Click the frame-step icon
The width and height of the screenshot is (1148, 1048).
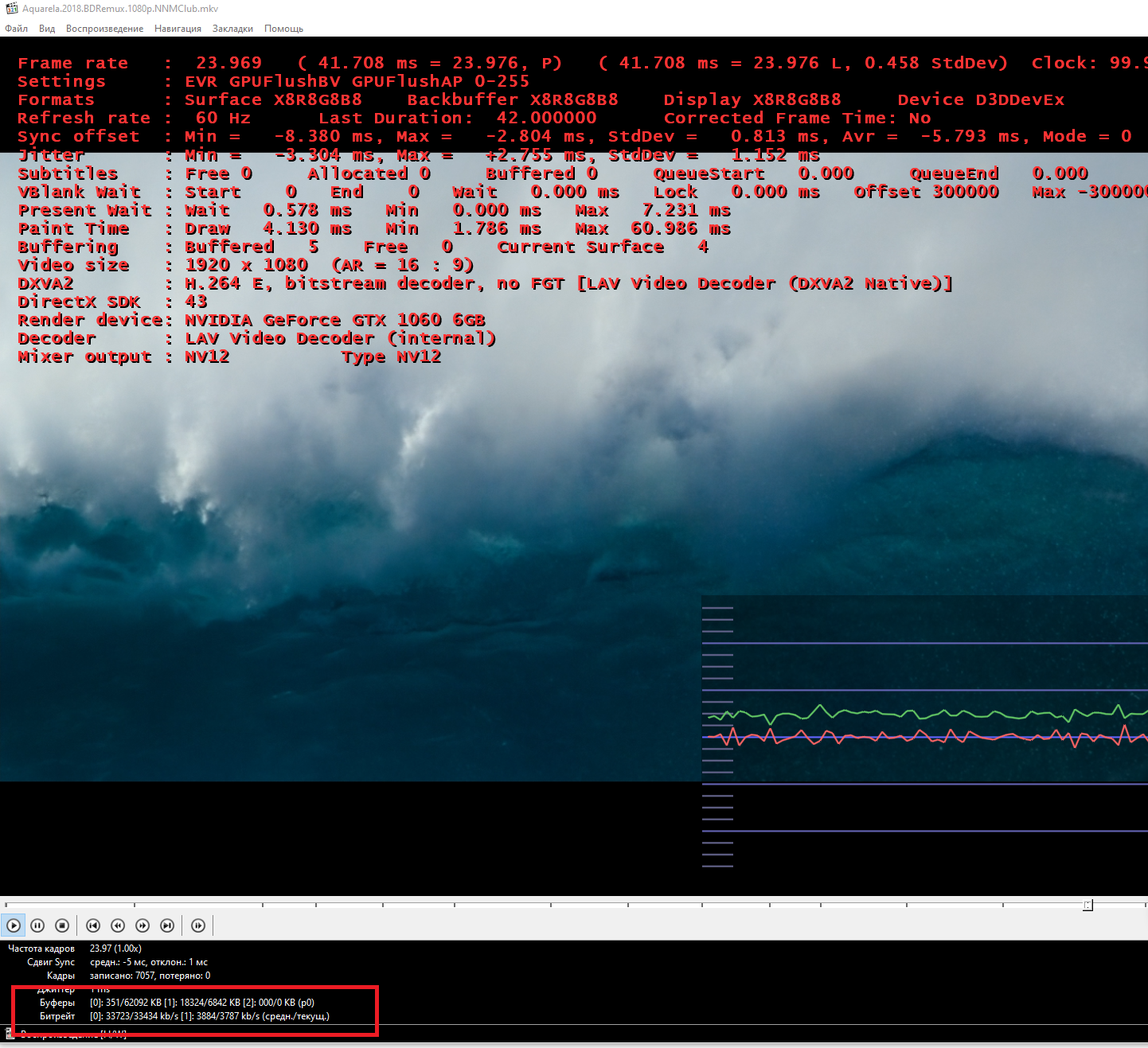pos(198,925)
